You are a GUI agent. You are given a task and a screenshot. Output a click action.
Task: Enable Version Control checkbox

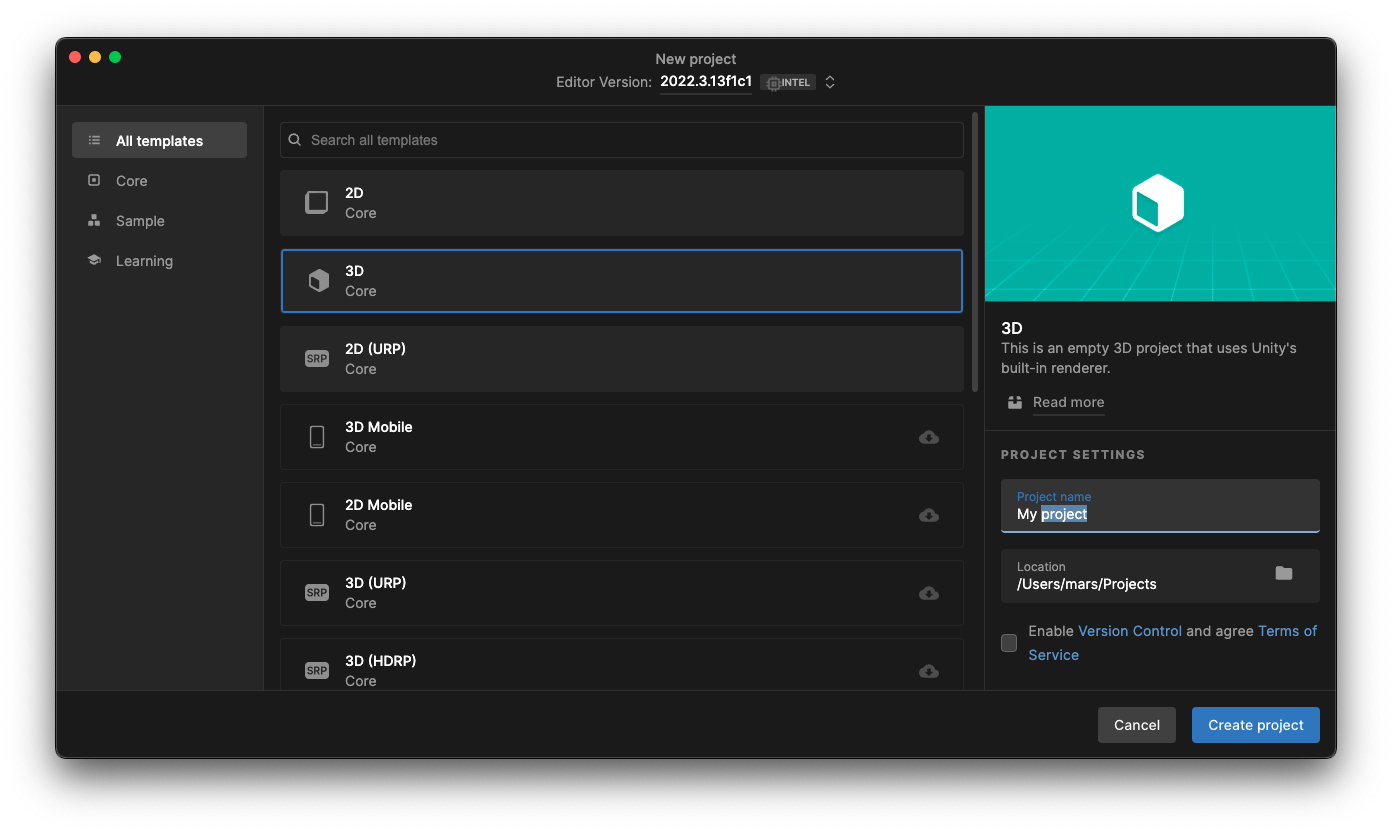pos(1009,643)
